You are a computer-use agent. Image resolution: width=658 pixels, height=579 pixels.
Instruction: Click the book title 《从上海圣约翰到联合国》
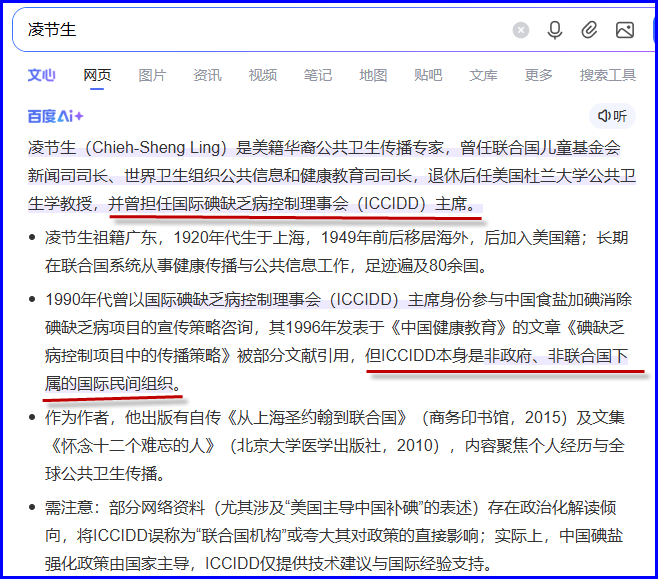pyautogui.click(x=317, y=418)
